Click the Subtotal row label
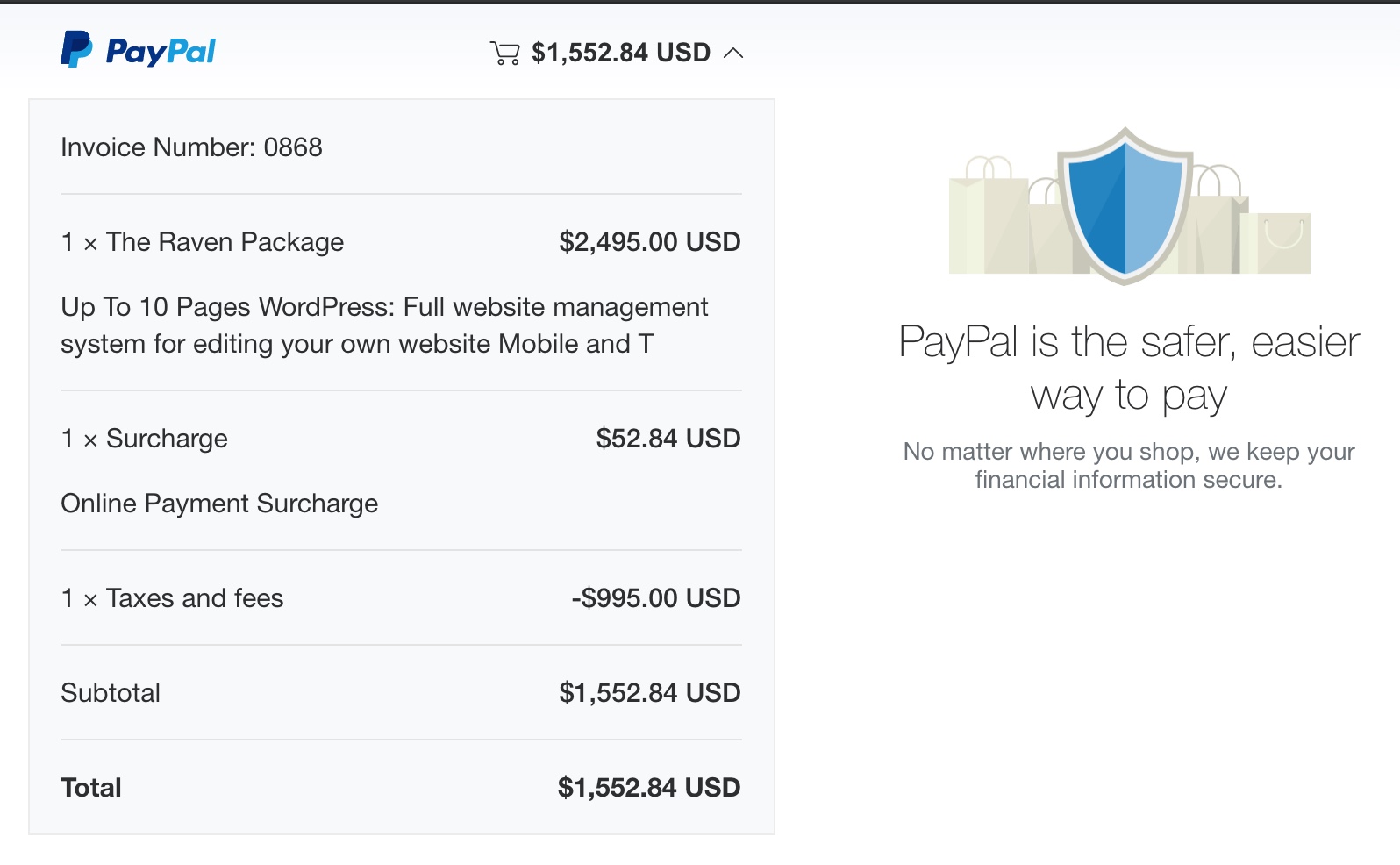1400x865 pixels. pyautogui.click(x=111, y=693)
